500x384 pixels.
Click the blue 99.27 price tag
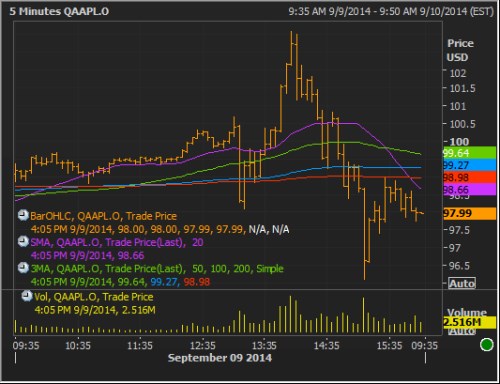469,165
